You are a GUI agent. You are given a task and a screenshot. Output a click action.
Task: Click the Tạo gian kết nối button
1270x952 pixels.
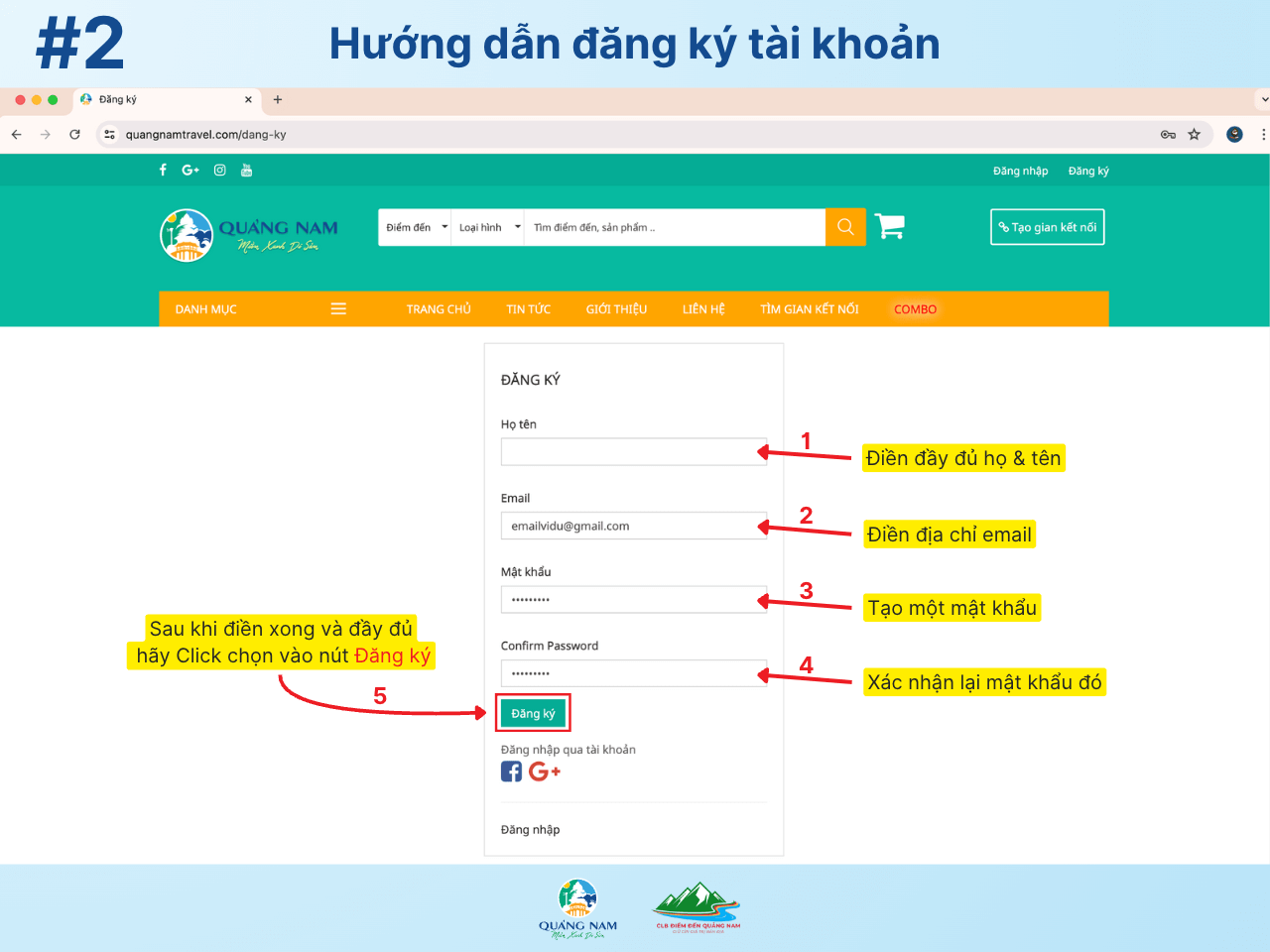tap(1047, 227)
